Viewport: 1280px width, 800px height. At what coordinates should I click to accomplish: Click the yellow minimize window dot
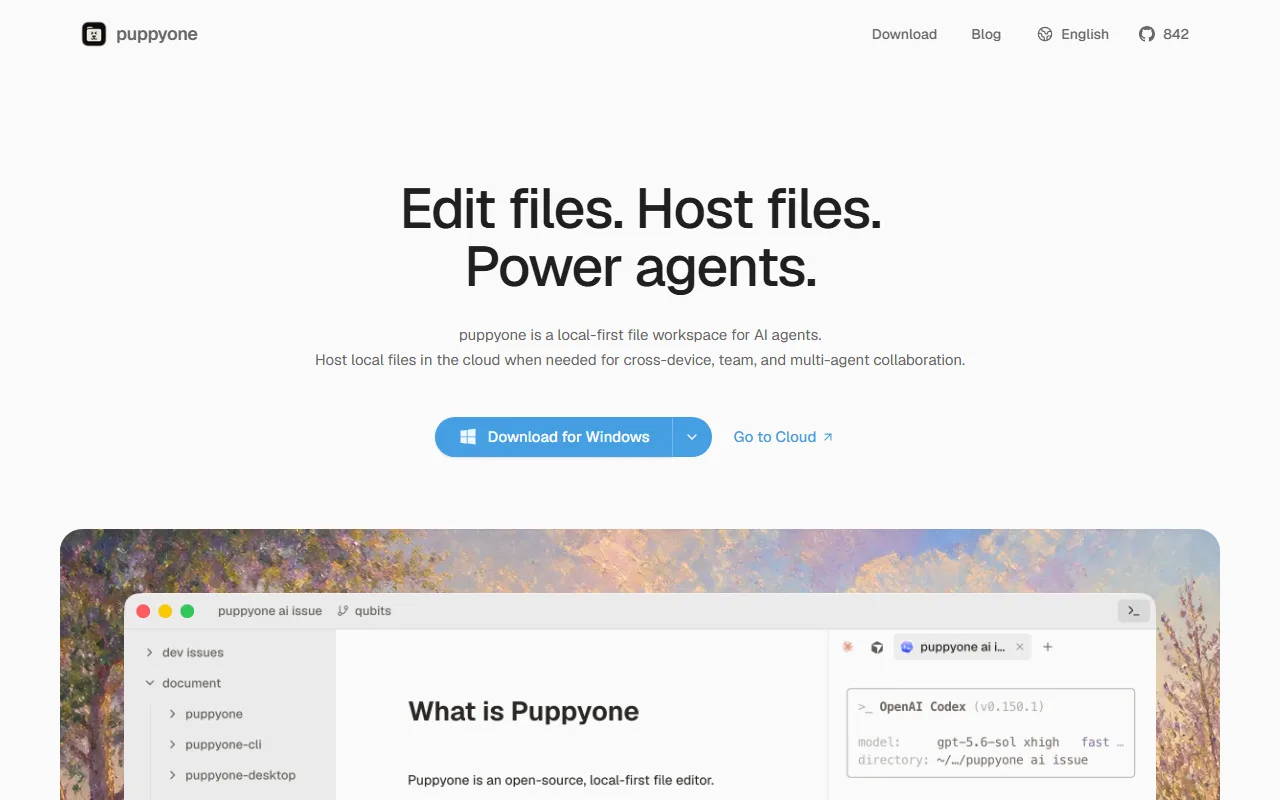pyautogui.click(x=165, y=611)
